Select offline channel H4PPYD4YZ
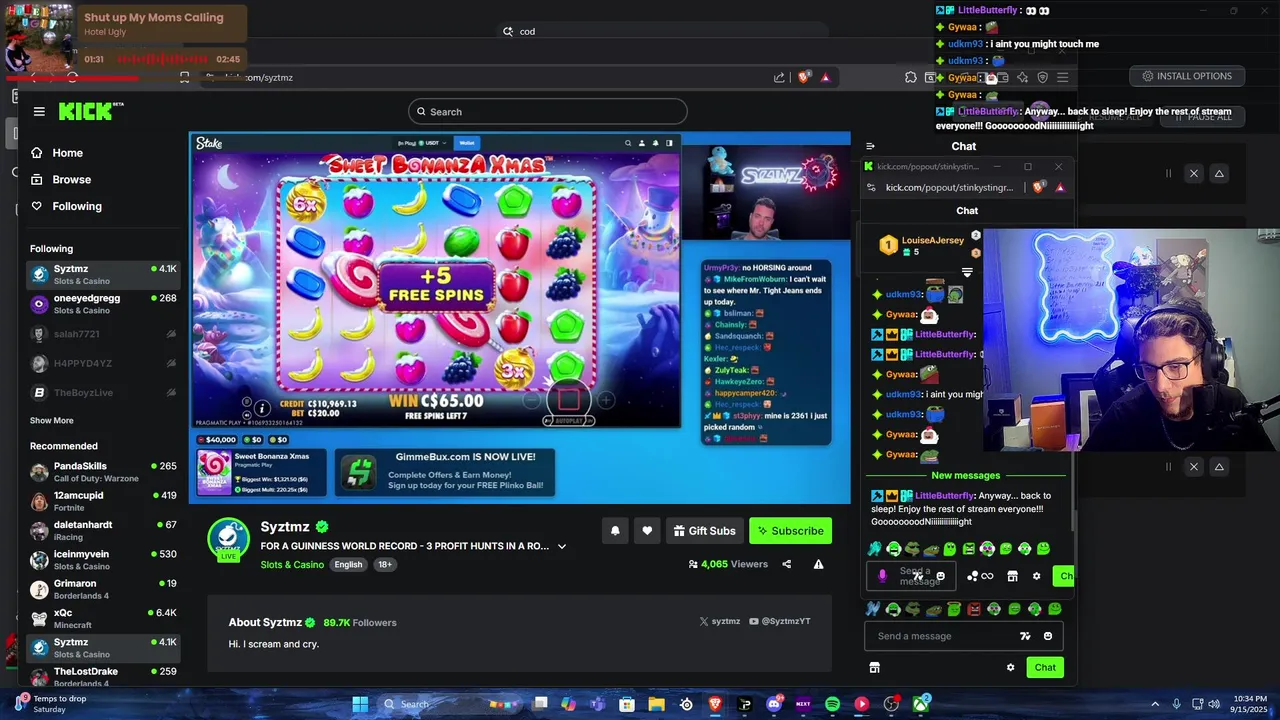The height and width of the screenshot is (720, 1280). click(104, 363)
